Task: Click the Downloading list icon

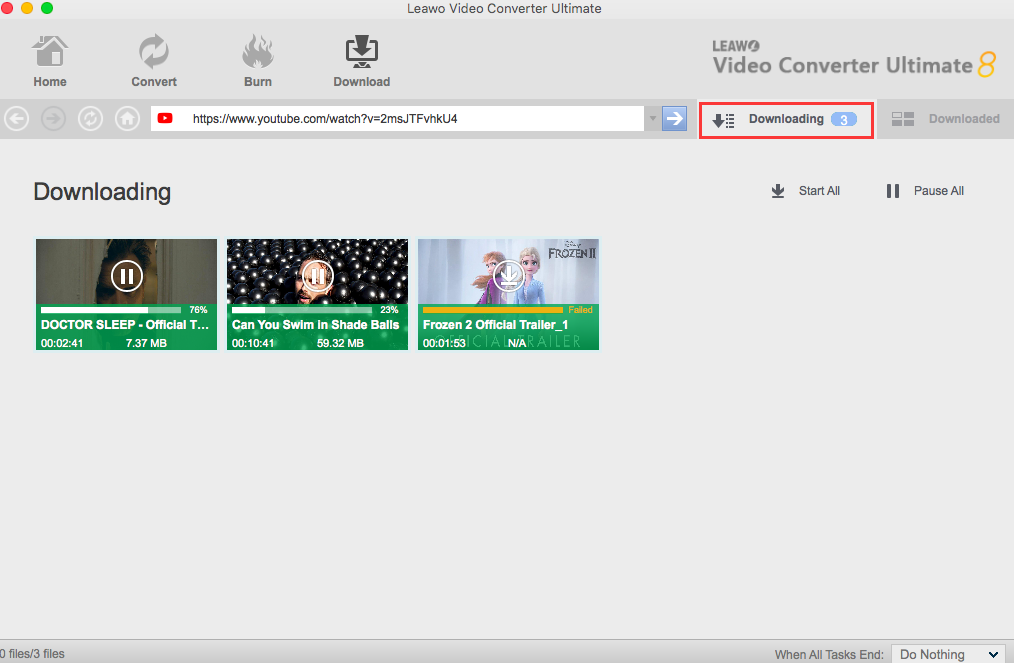Action: coord(723,120)
